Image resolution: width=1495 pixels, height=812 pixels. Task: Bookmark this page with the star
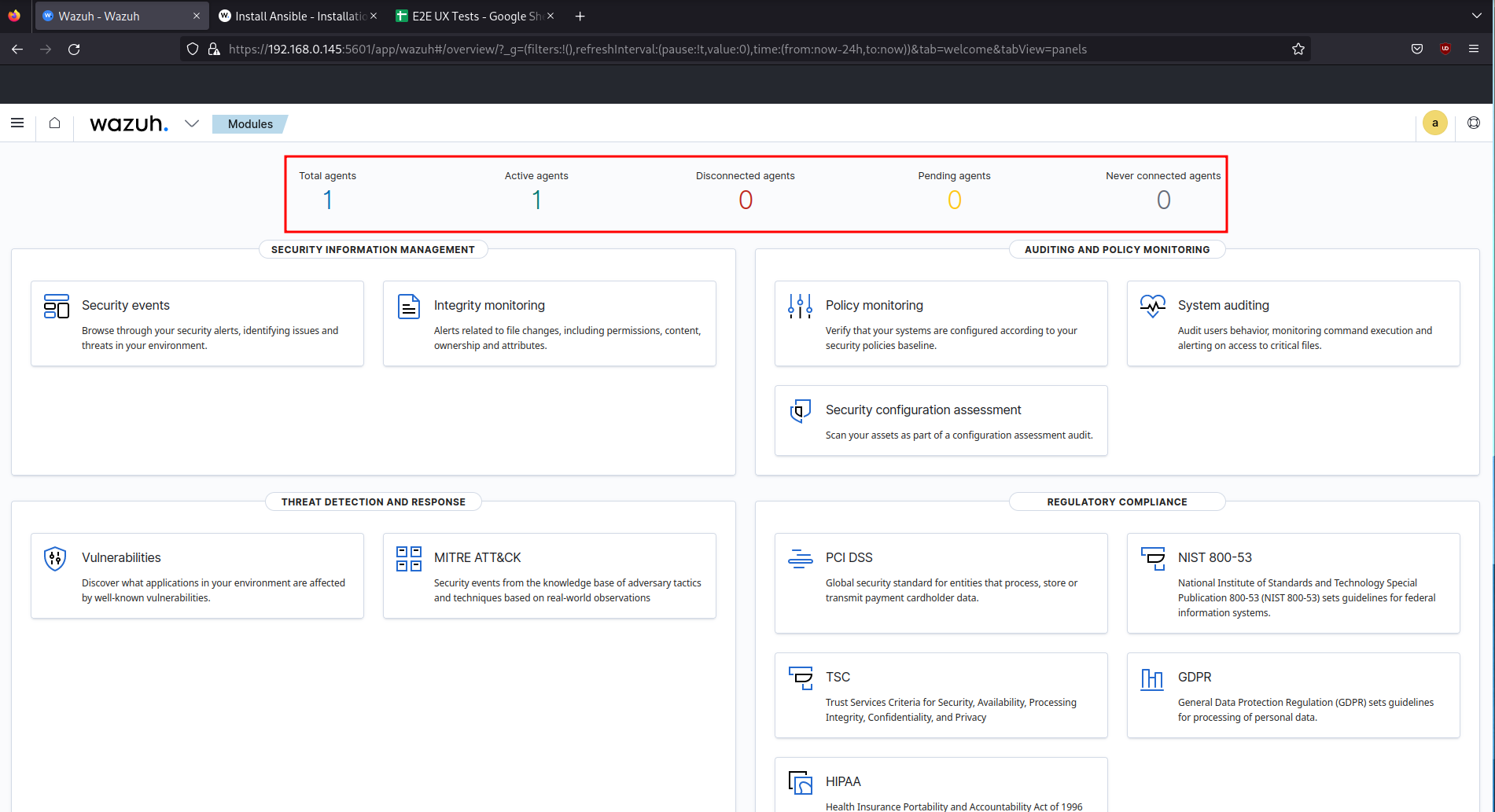tap(1298, 49)
